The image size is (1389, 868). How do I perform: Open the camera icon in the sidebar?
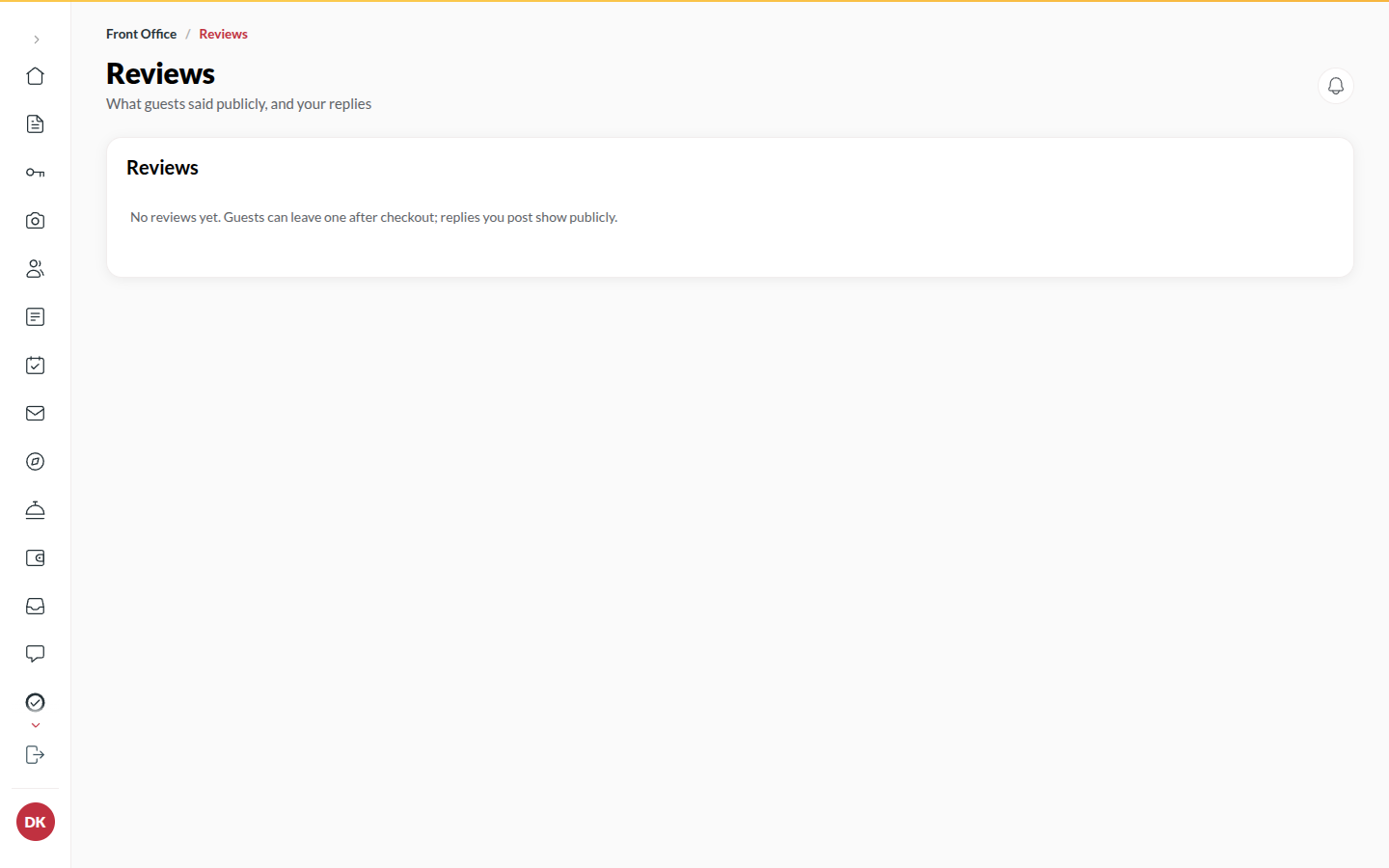click(x=36, y=221)
